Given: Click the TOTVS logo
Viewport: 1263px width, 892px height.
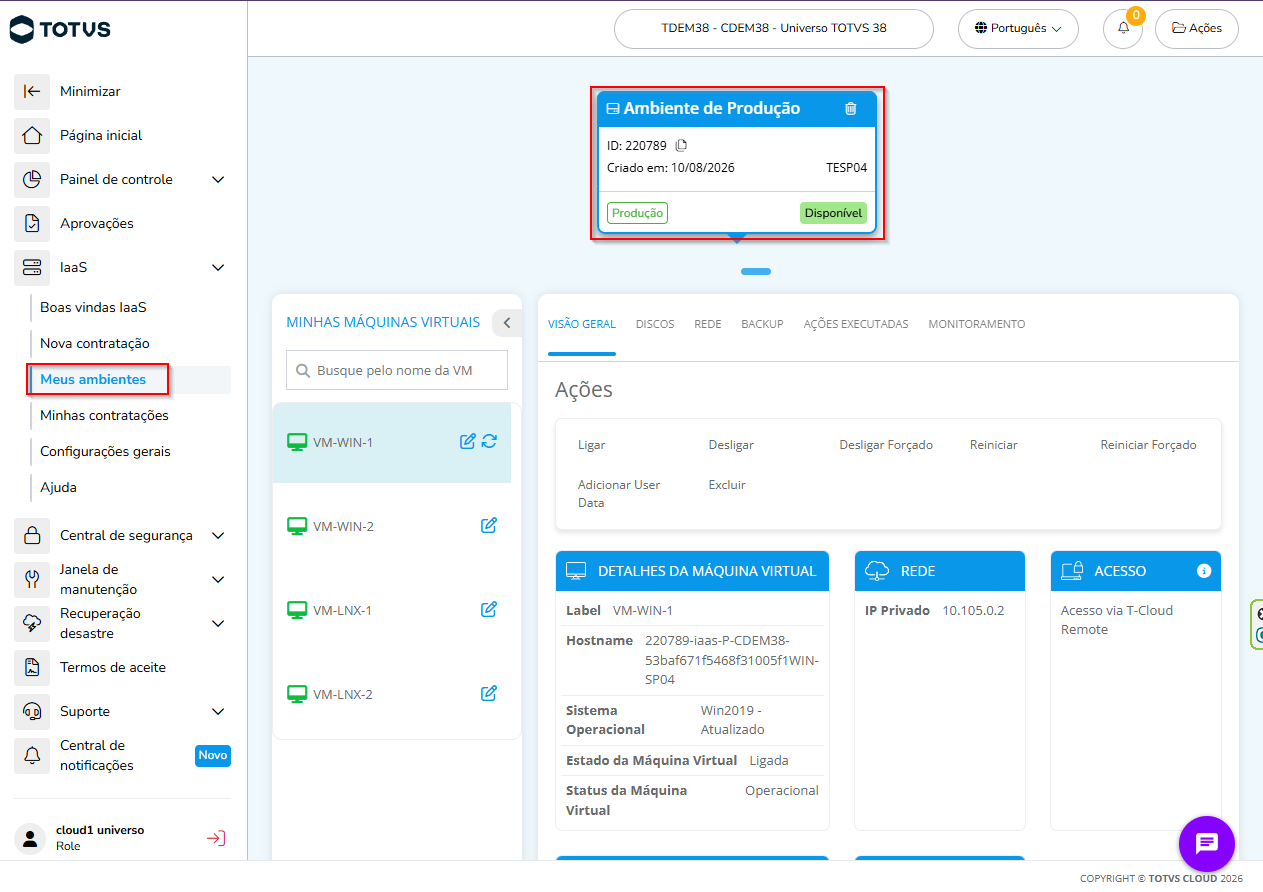Looking at the screenshot, I should (x=60, y=29).
